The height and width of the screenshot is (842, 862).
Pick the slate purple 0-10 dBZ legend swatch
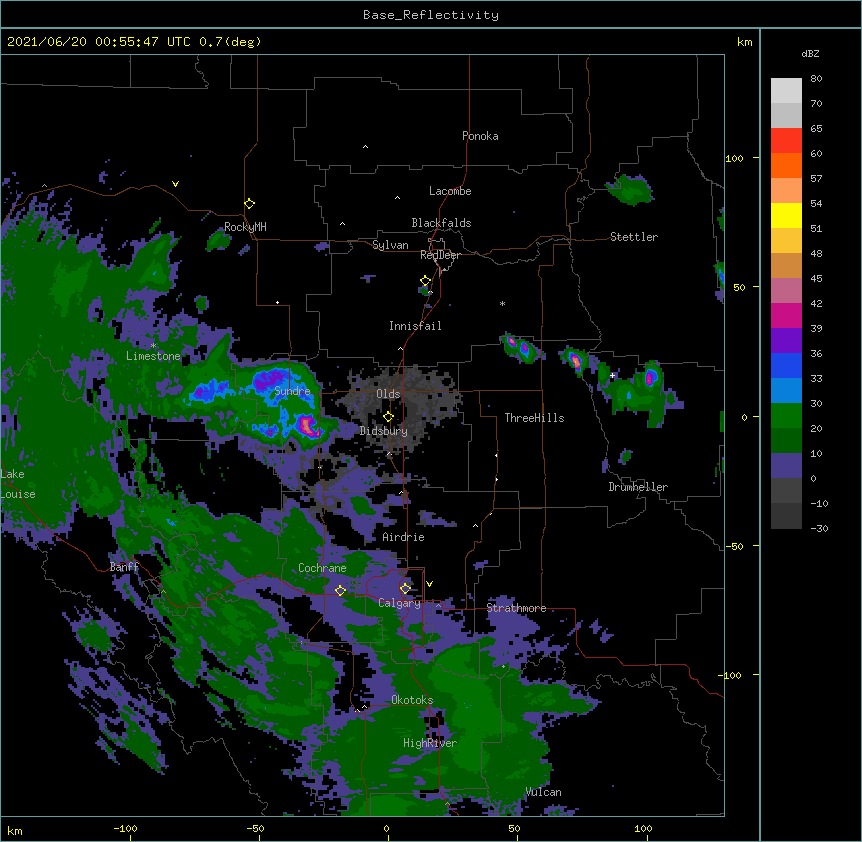[x=786, y=466]
